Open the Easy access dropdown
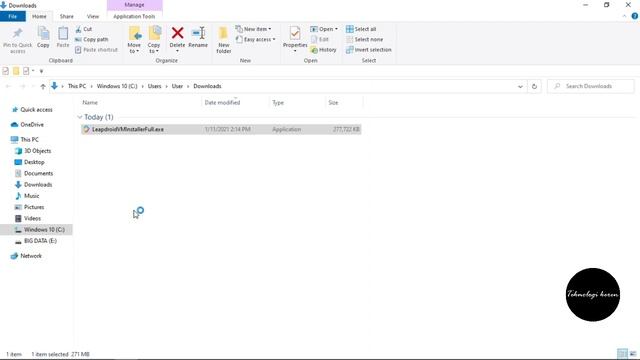Screen dimensions: 640x360 click(x=256, y=40)
